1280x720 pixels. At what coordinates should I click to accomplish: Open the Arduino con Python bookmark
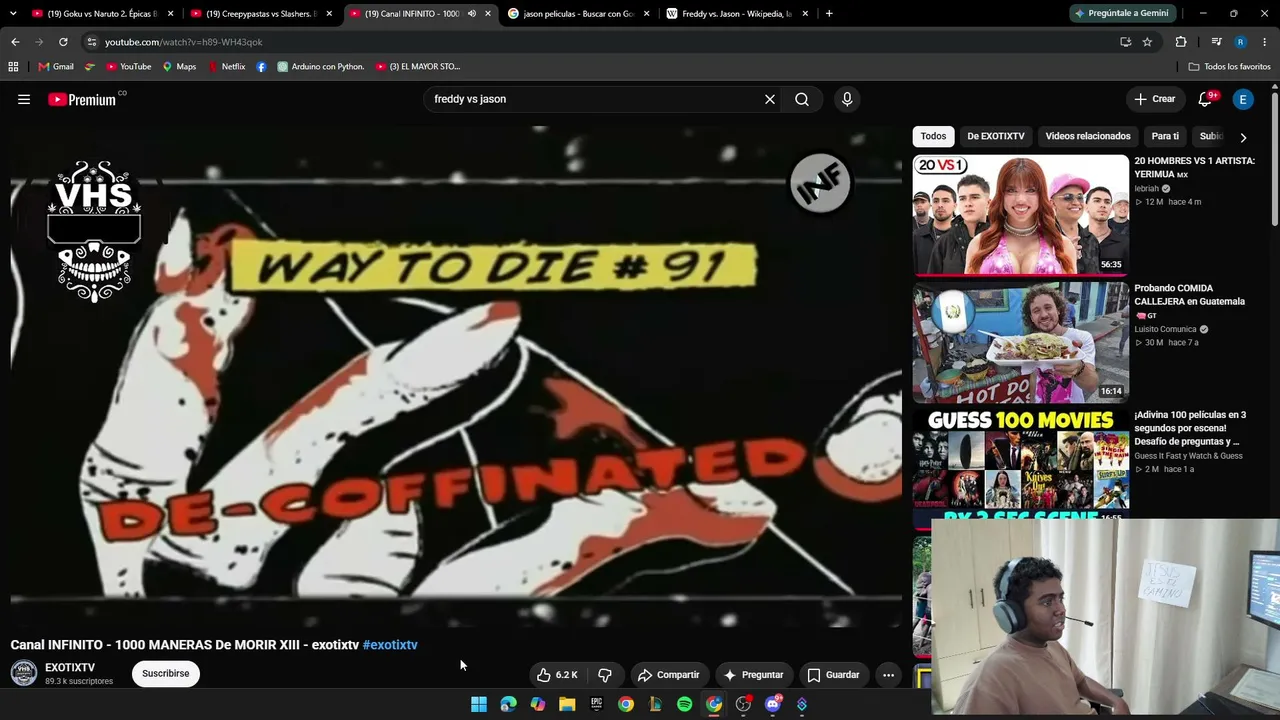point(321,67)
